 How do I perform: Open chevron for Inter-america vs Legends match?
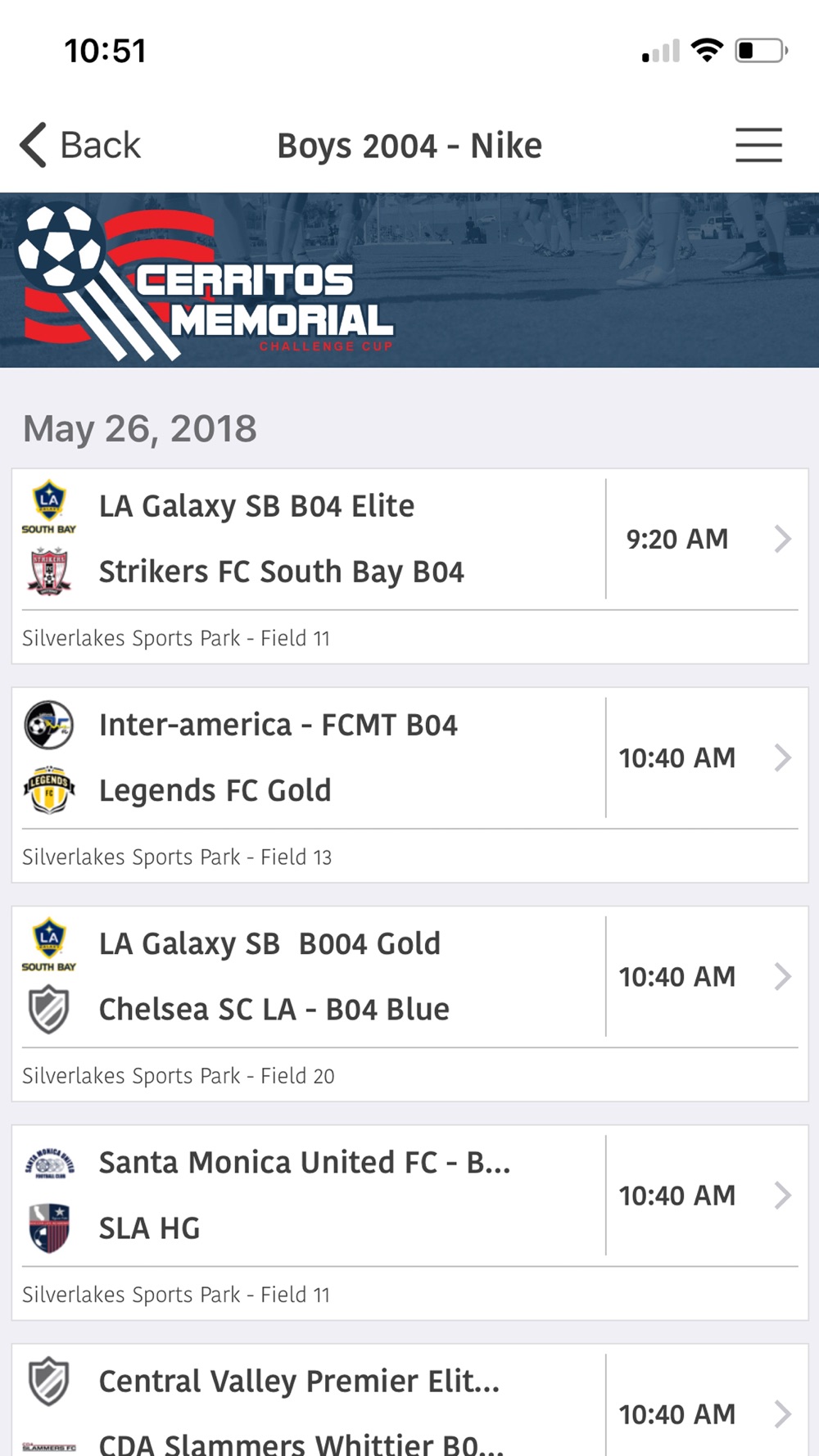(x=783, y=757)
